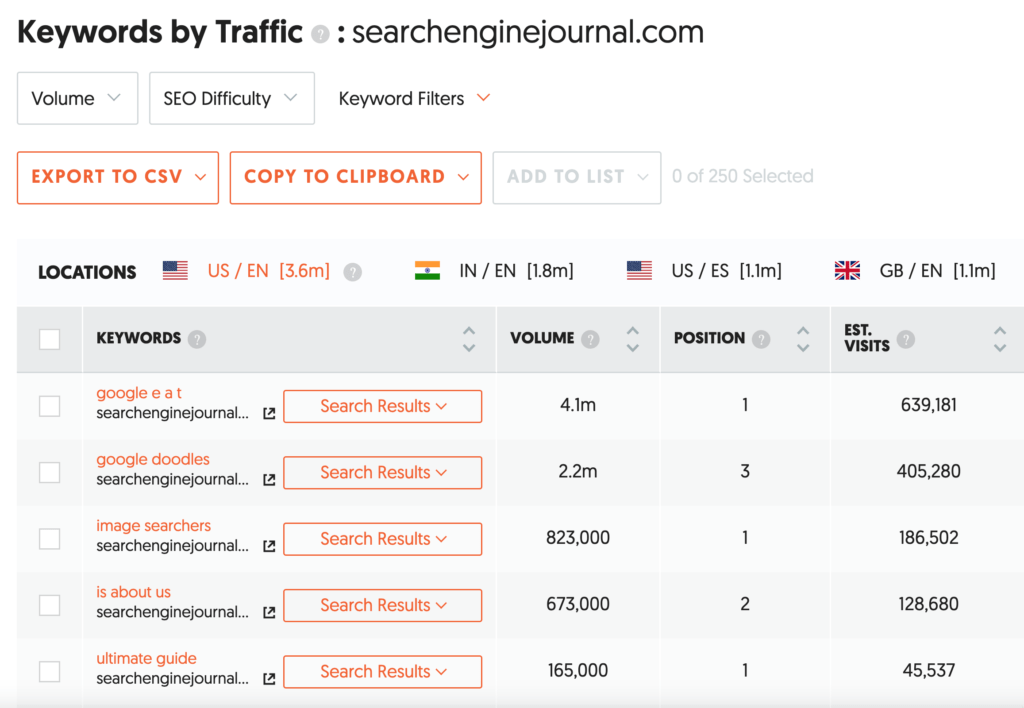Open the Keyword Filters dropdown
The height and width of the screenshot is (708, 1024).
(x=414, y=98)
